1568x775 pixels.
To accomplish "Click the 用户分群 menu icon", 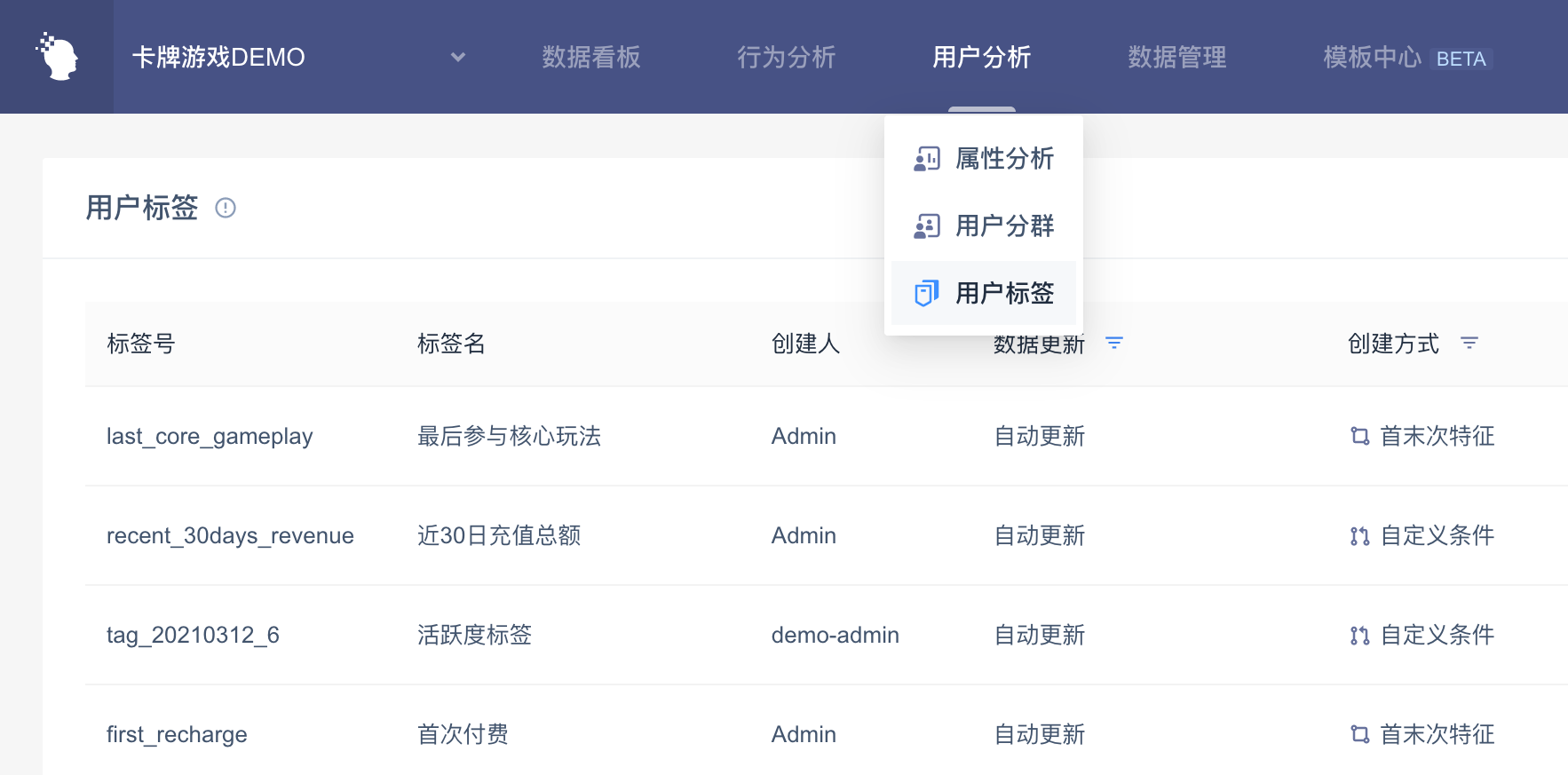I will pyautogui.click(x=926, y=226).
